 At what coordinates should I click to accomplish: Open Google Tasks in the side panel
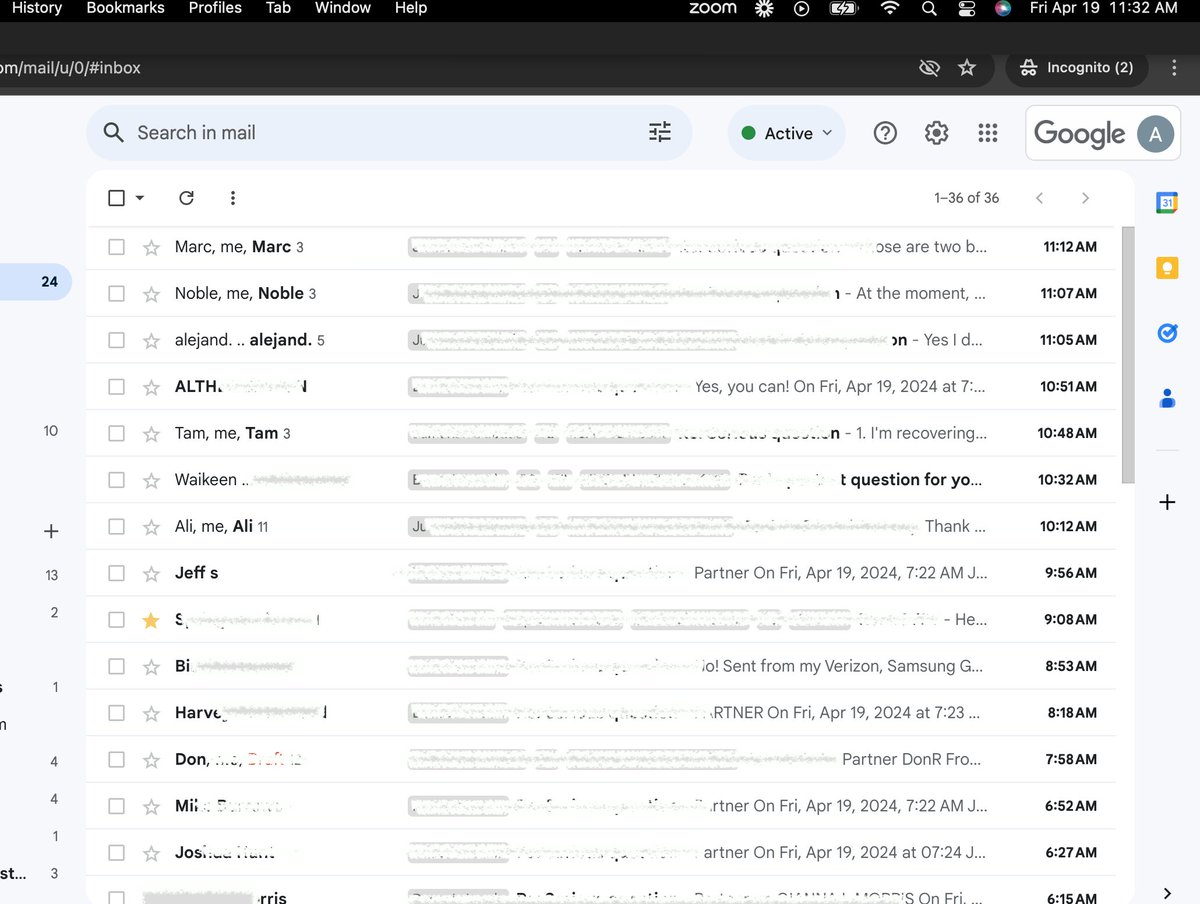pyautogui.click(x=1167, y=333)
